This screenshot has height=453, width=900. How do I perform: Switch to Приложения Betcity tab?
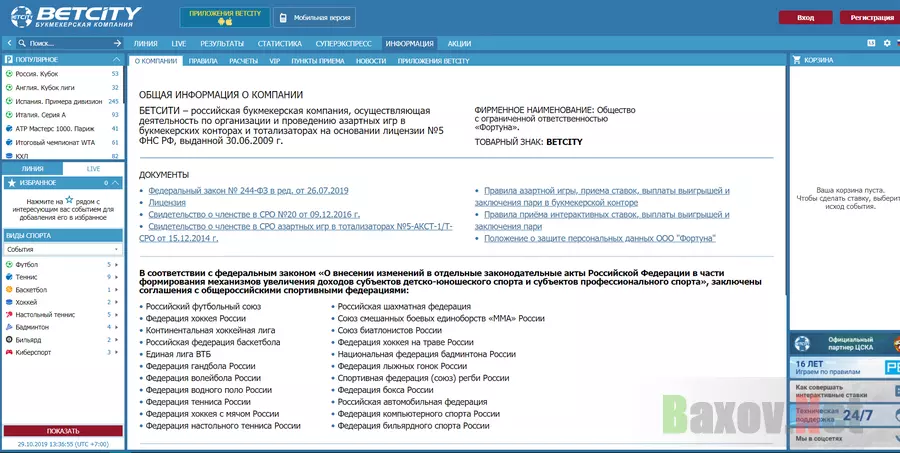(433, 61)
